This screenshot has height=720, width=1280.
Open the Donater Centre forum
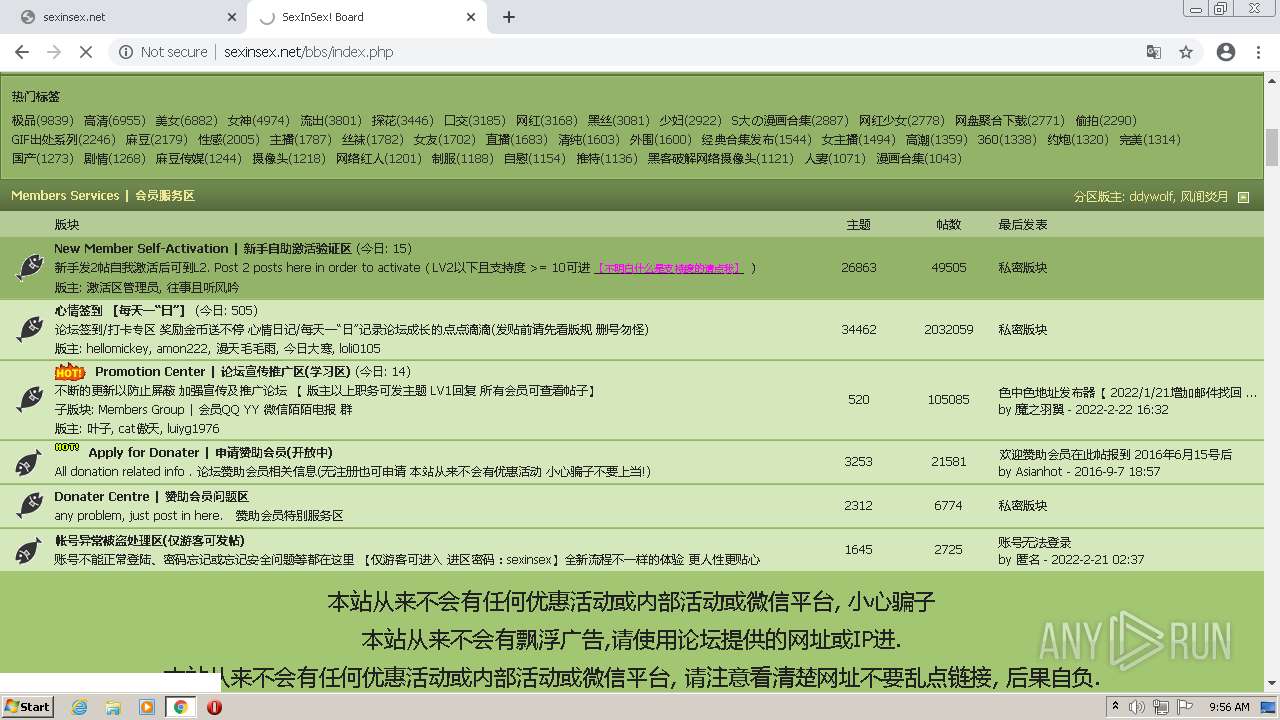[x=151, y=496]
